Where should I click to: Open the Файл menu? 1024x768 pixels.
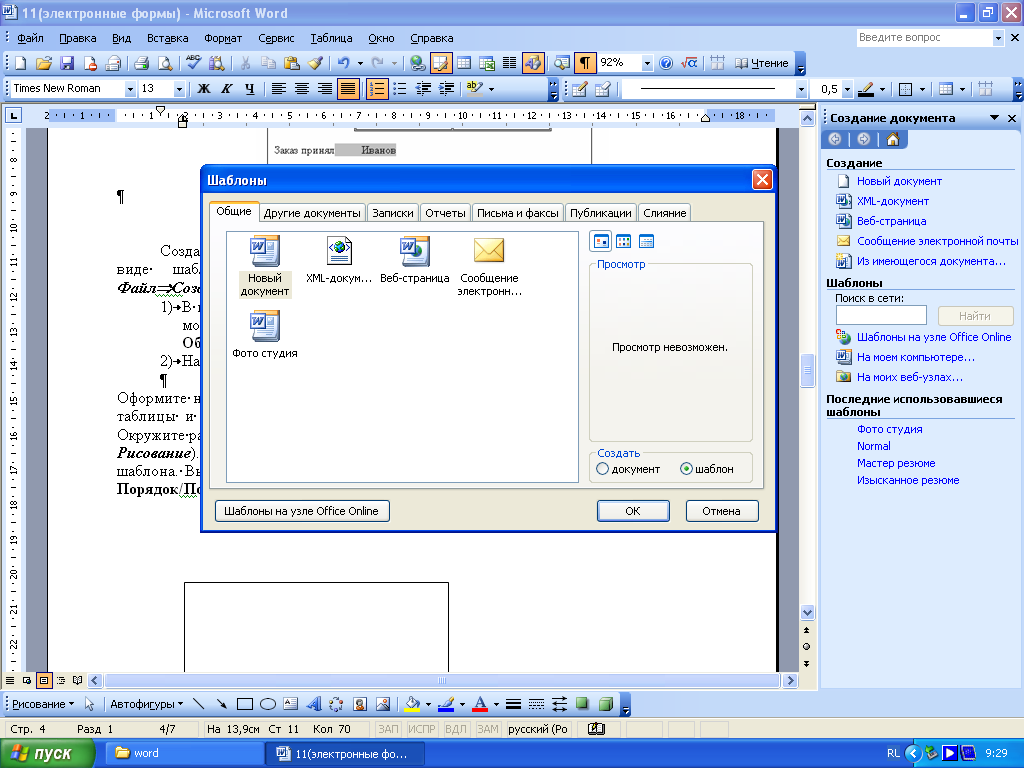30,39
